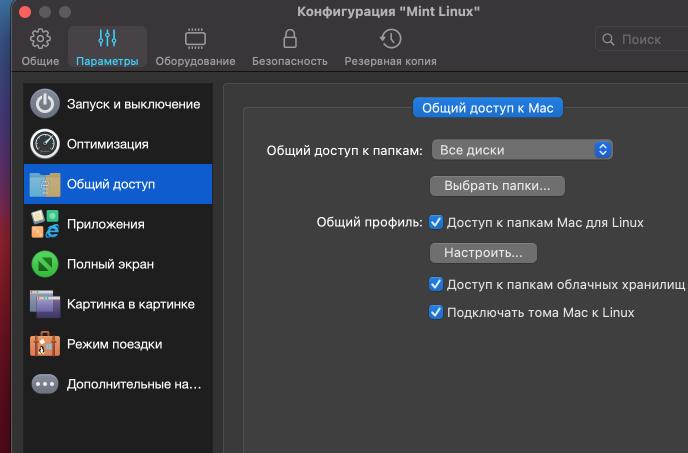Toggle Подключать тома Mac к Linux checkbox
This screenshot has width=688, height=453.
pyautogui.click(x=436, y=312)
